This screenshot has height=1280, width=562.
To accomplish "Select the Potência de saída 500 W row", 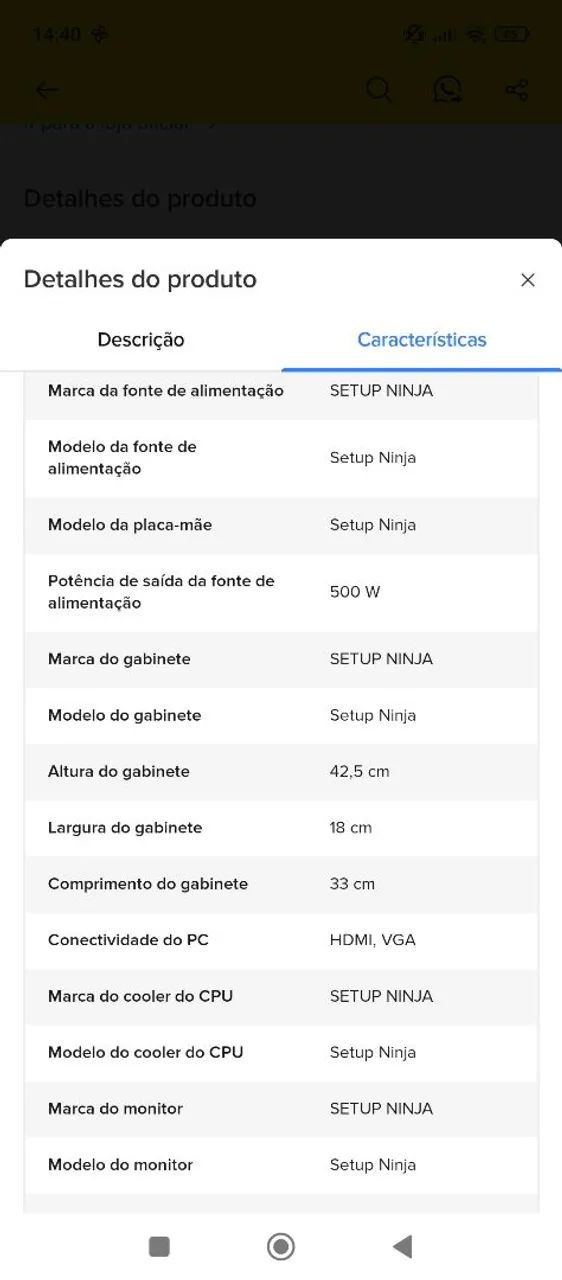I will [281, 592].
